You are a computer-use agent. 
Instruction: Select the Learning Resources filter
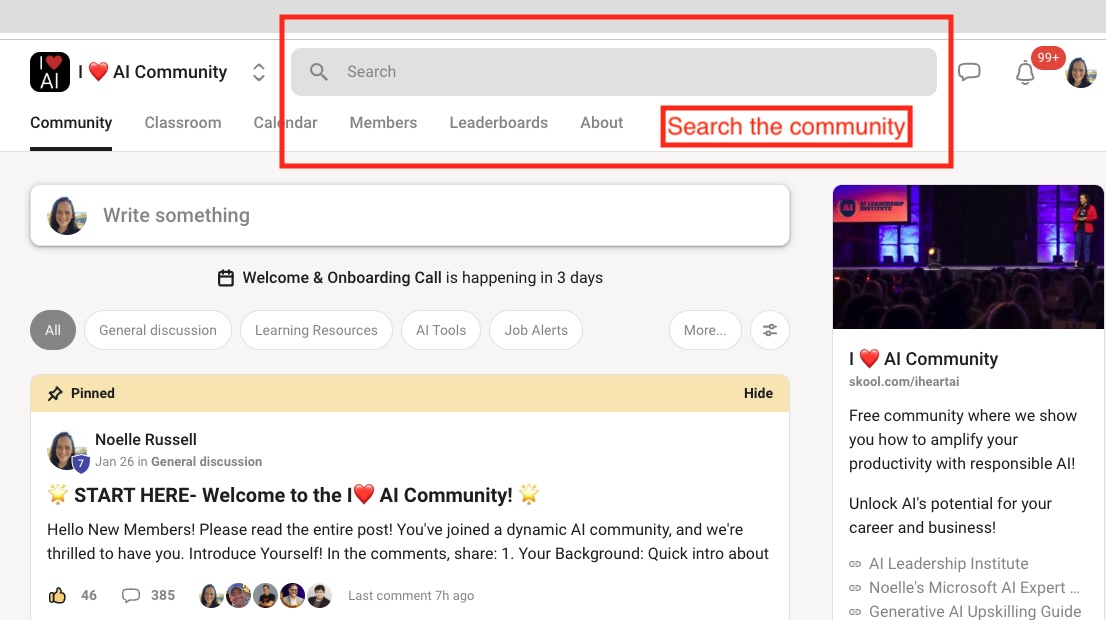(x=316, y=330)
